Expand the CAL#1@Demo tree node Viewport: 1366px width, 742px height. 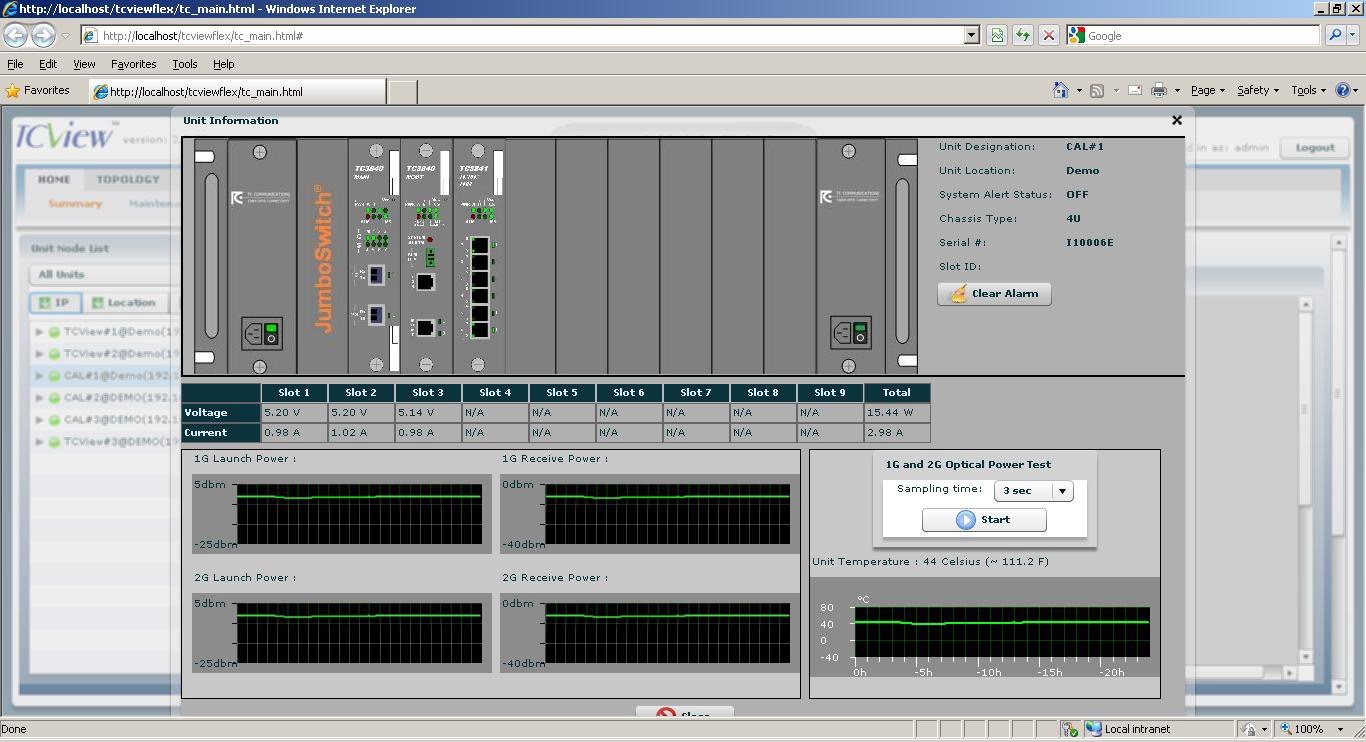click(39, 376)
